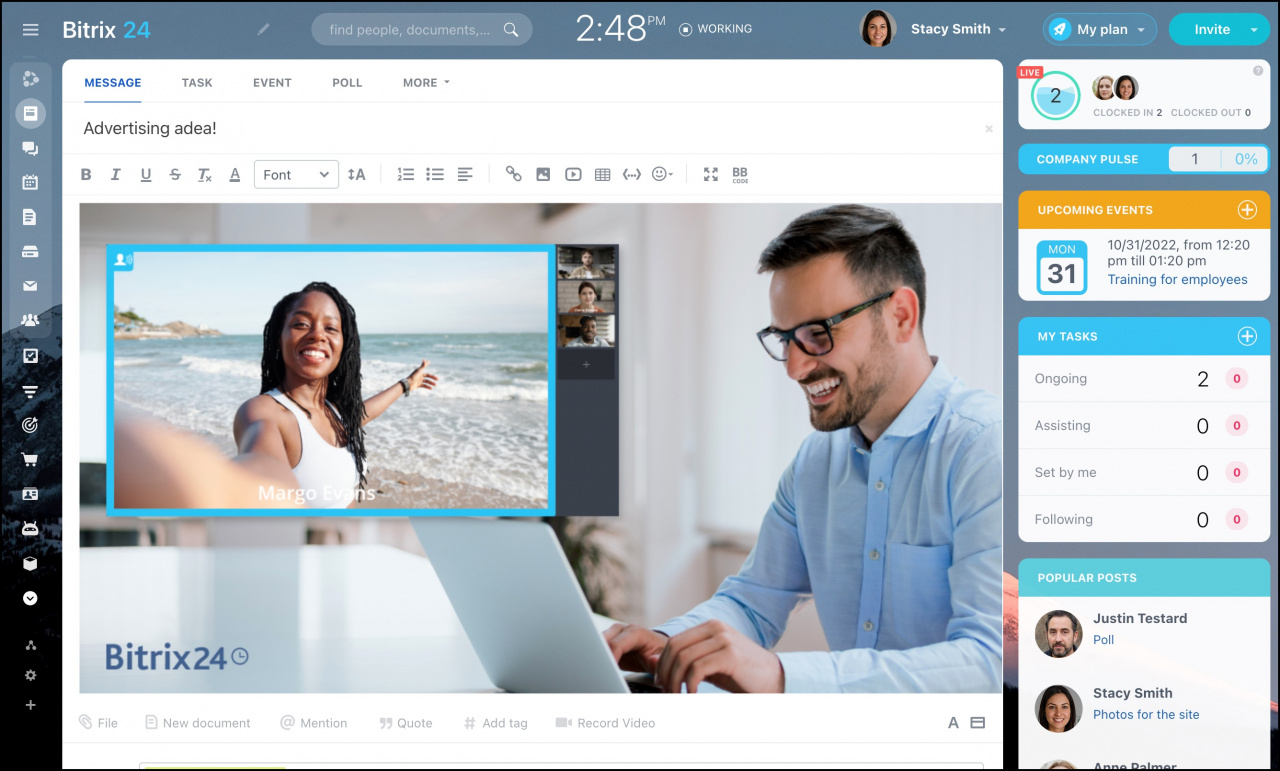
Task: Click the search people and documents field
Action: coord(421,30)
